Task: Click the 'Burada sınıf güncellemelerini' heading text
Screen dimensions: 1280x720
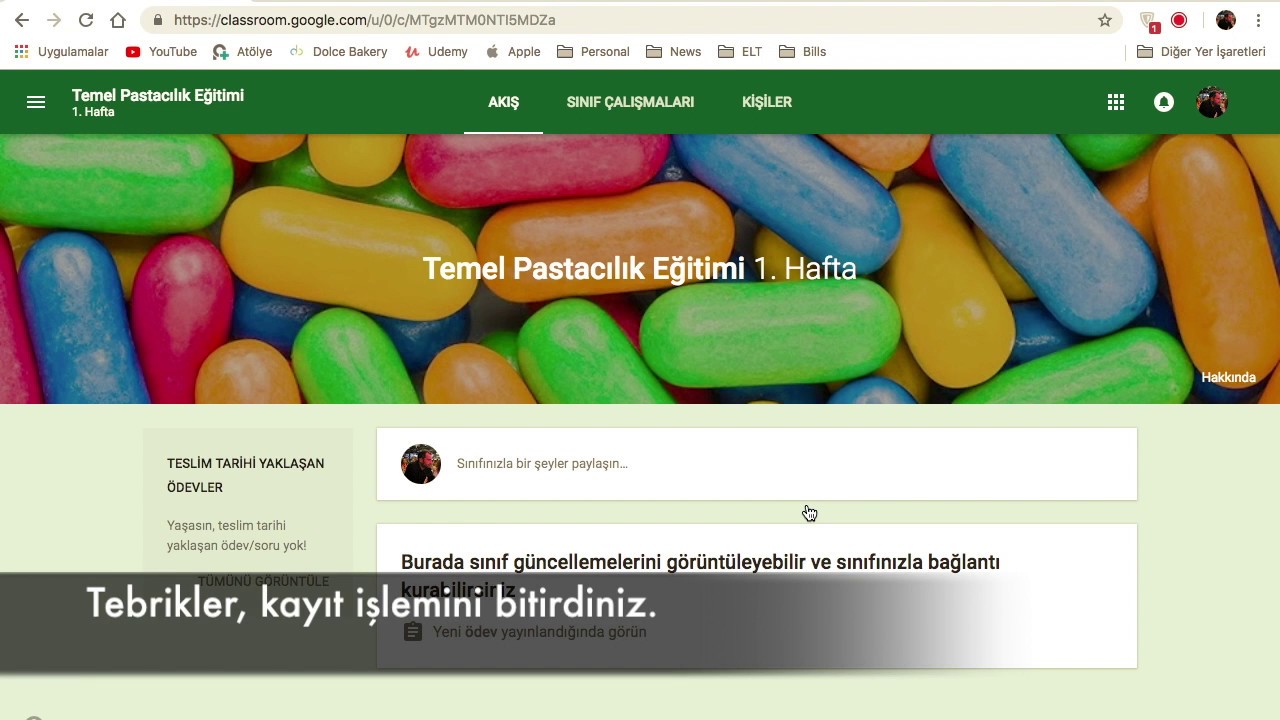Action: (700, 575)
